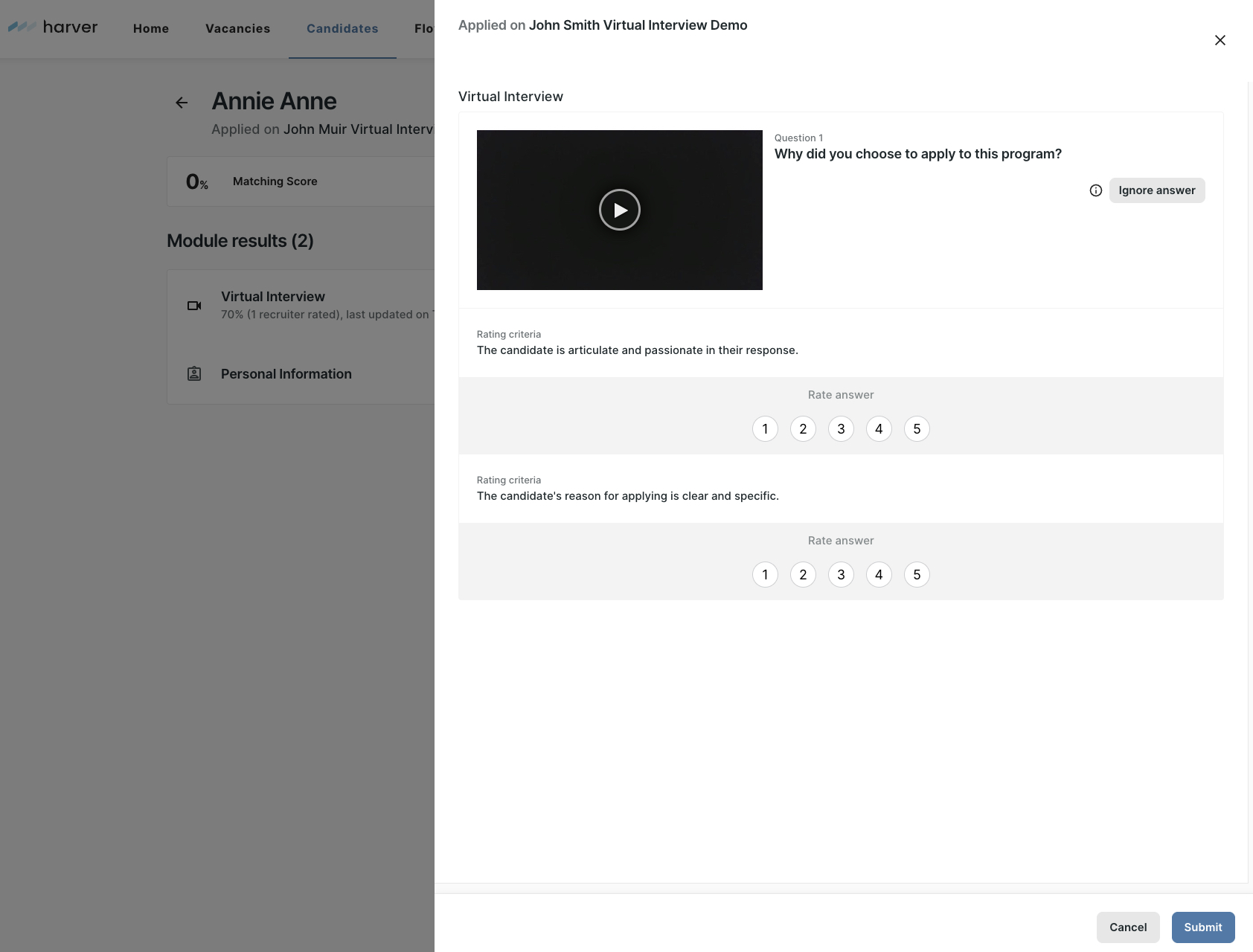The height and width of the screenshot is (952, 1253).
Task: Click the Personal Information badge icon
Action: 194,374
